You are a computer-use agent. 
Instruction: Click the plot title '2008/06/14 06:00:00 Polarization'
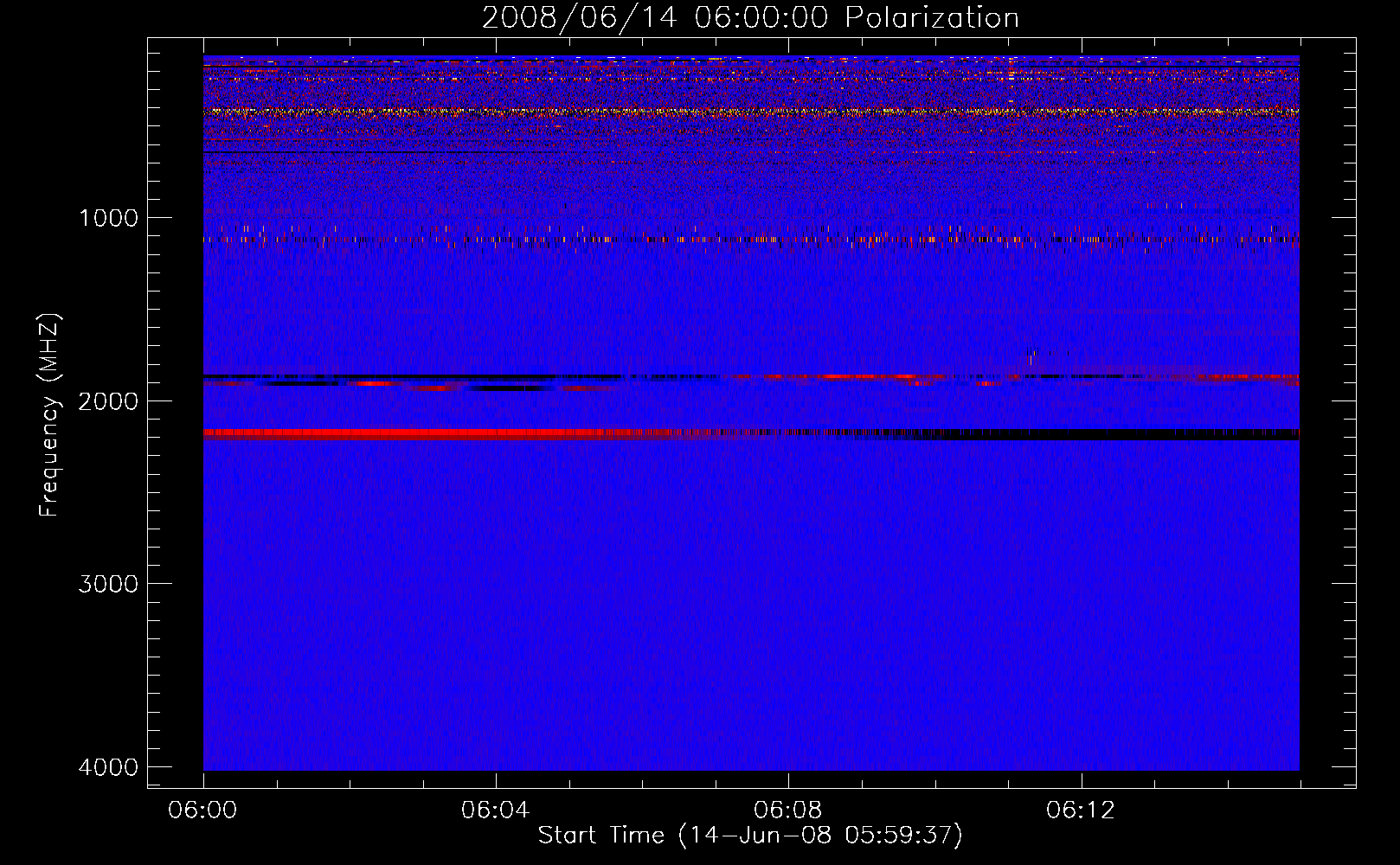(x=750, y=17)
